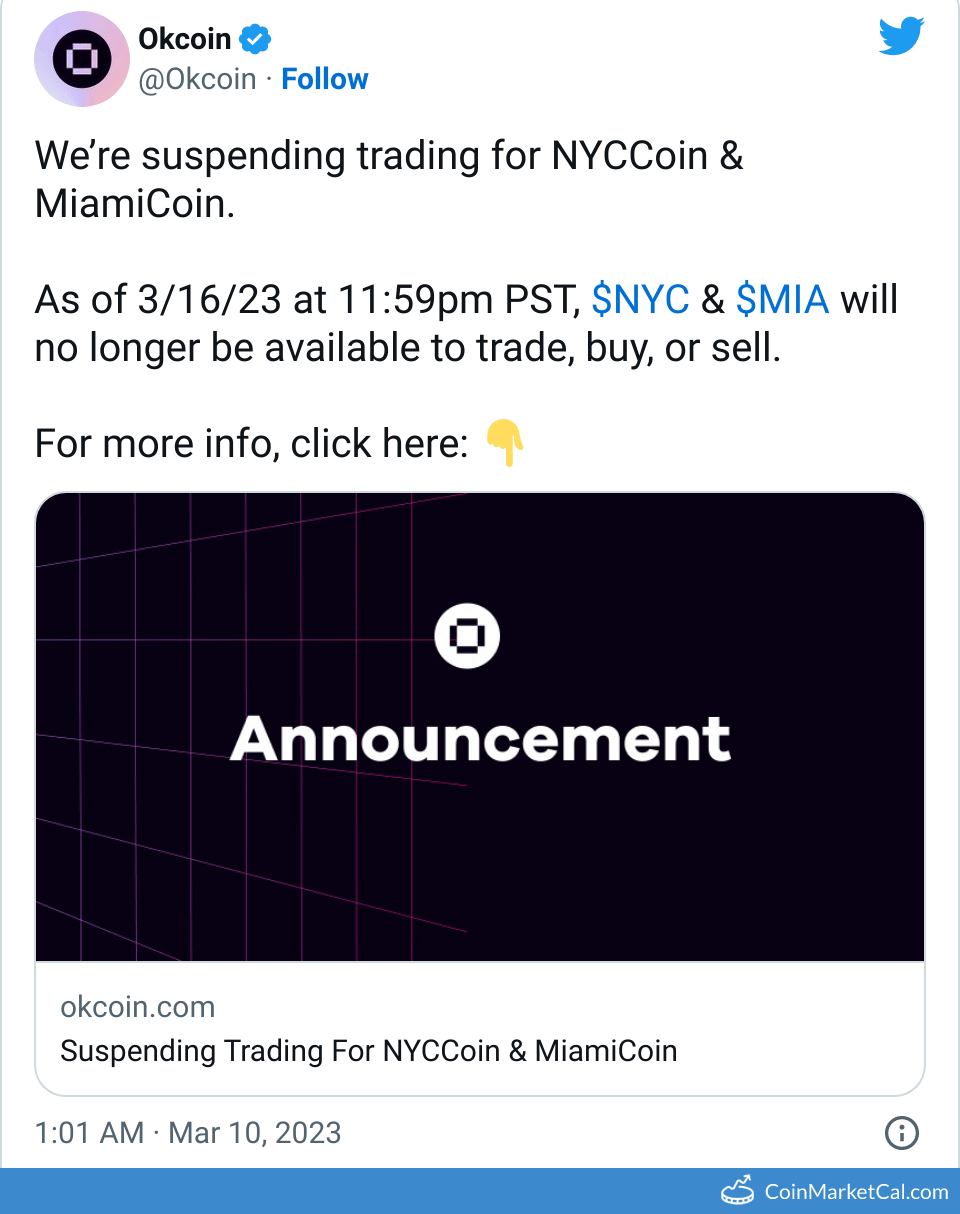Click the "For more info, click here" text
The width and height of the screenshot is (960, 1214).
[x=252, y=443]
